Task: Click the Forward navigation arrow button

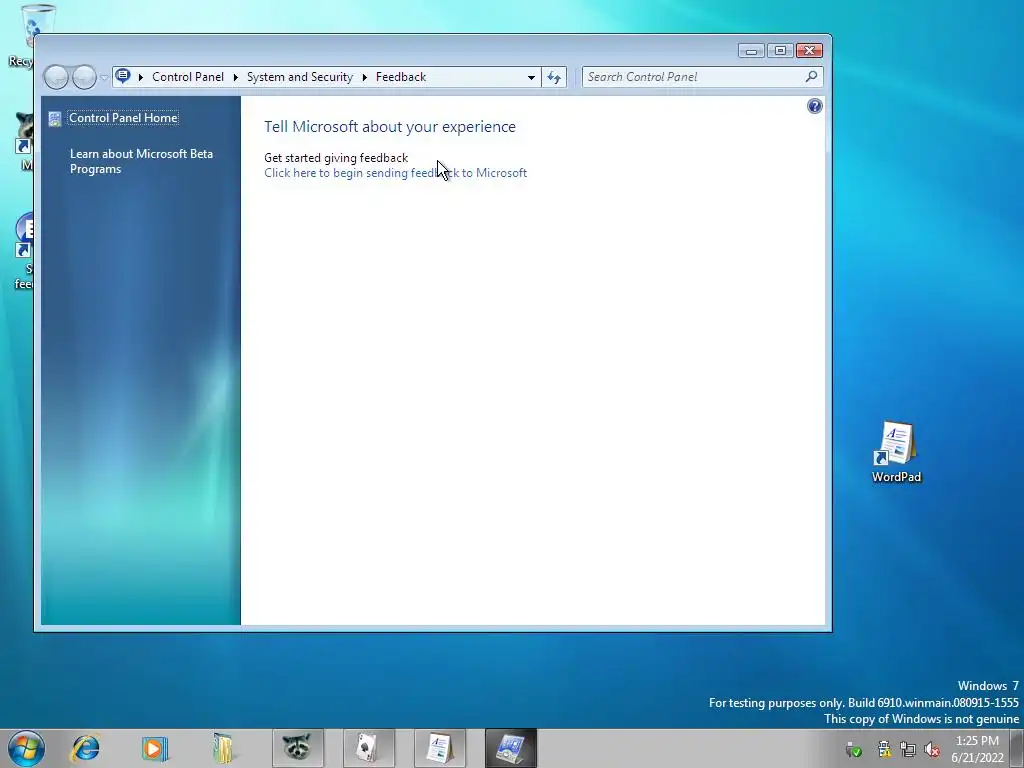Action: [84, 77]
